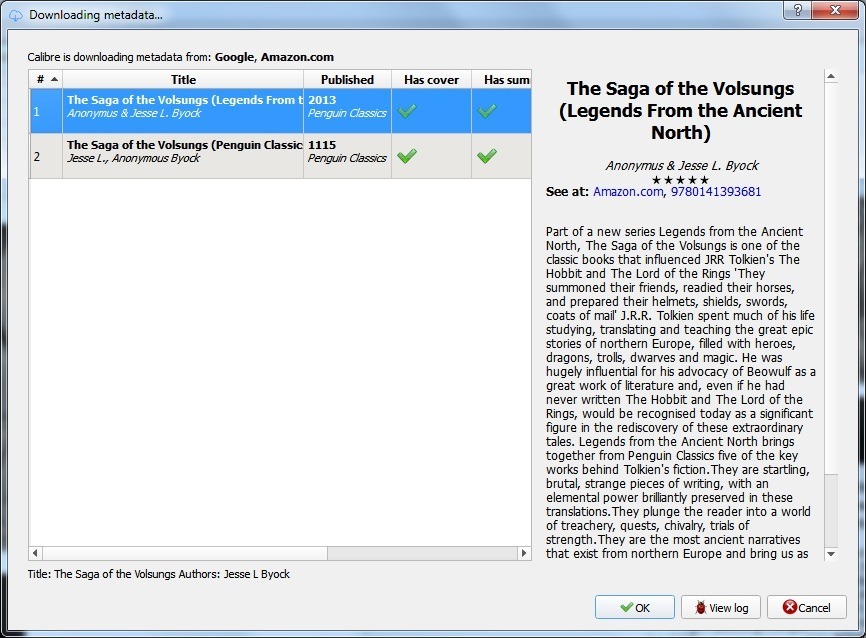Click second row's Has summary green checkmark

[x=487, y=156]
